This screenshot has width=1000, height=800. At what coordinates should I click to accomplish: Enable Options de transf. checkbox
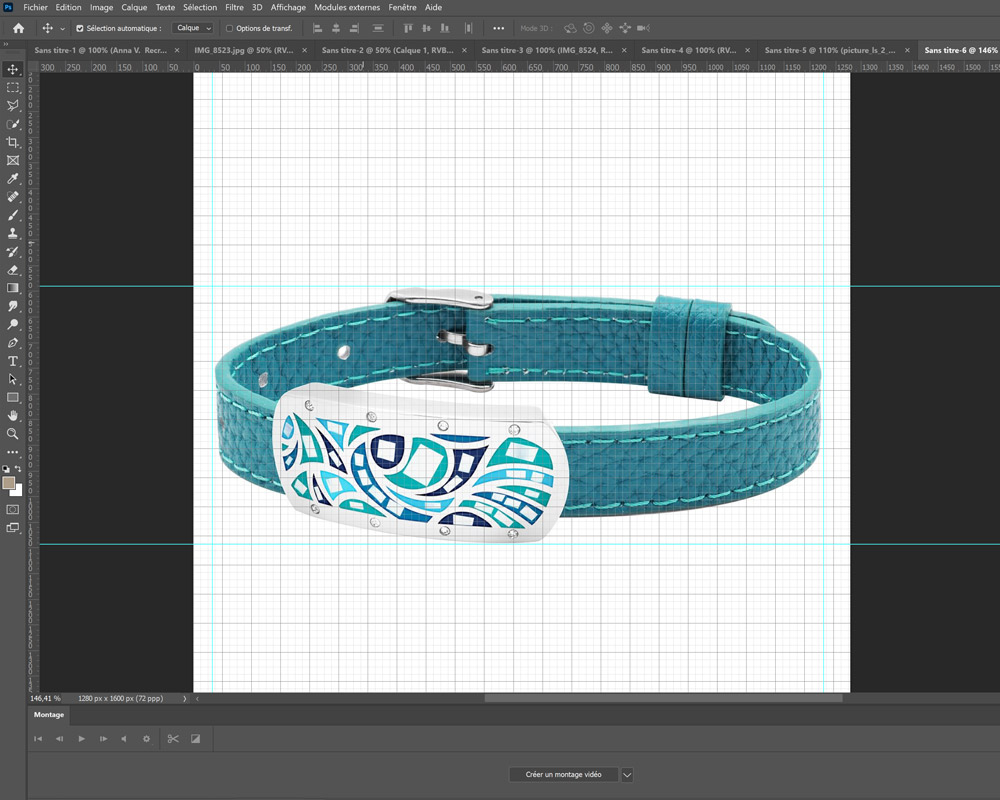[x=229, y=28]
